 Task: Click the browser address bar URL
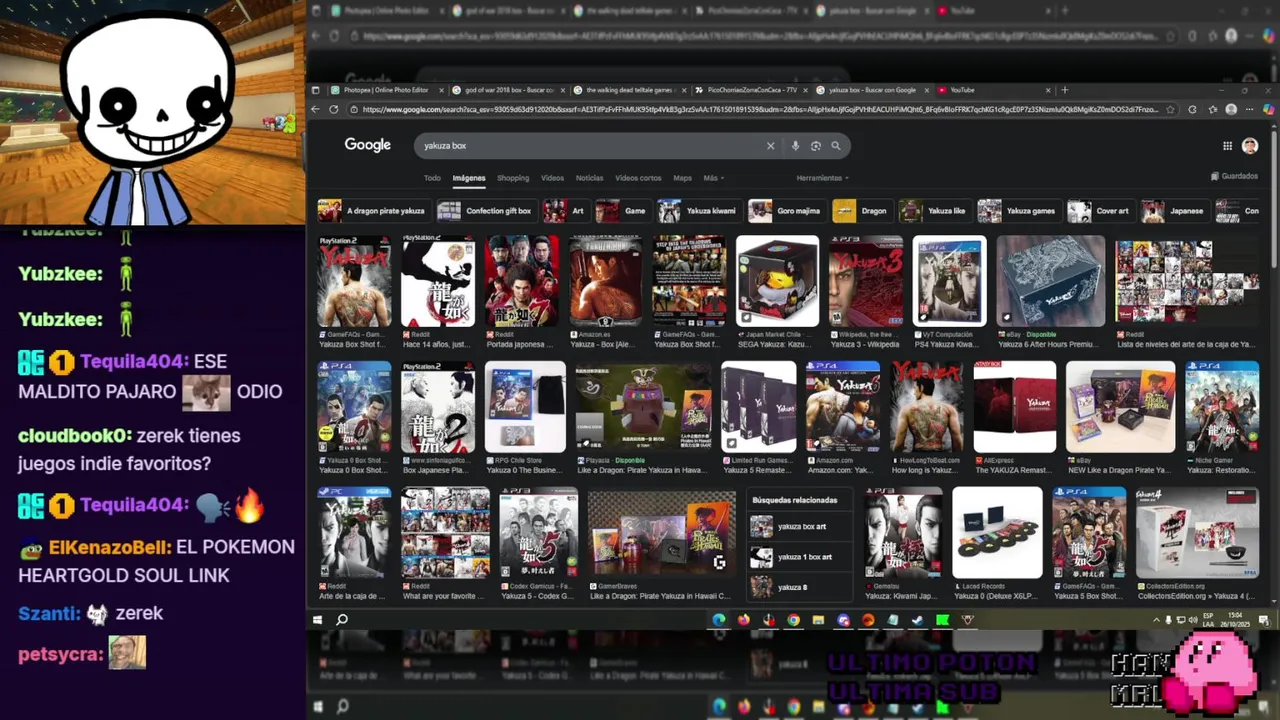(760, 109)
